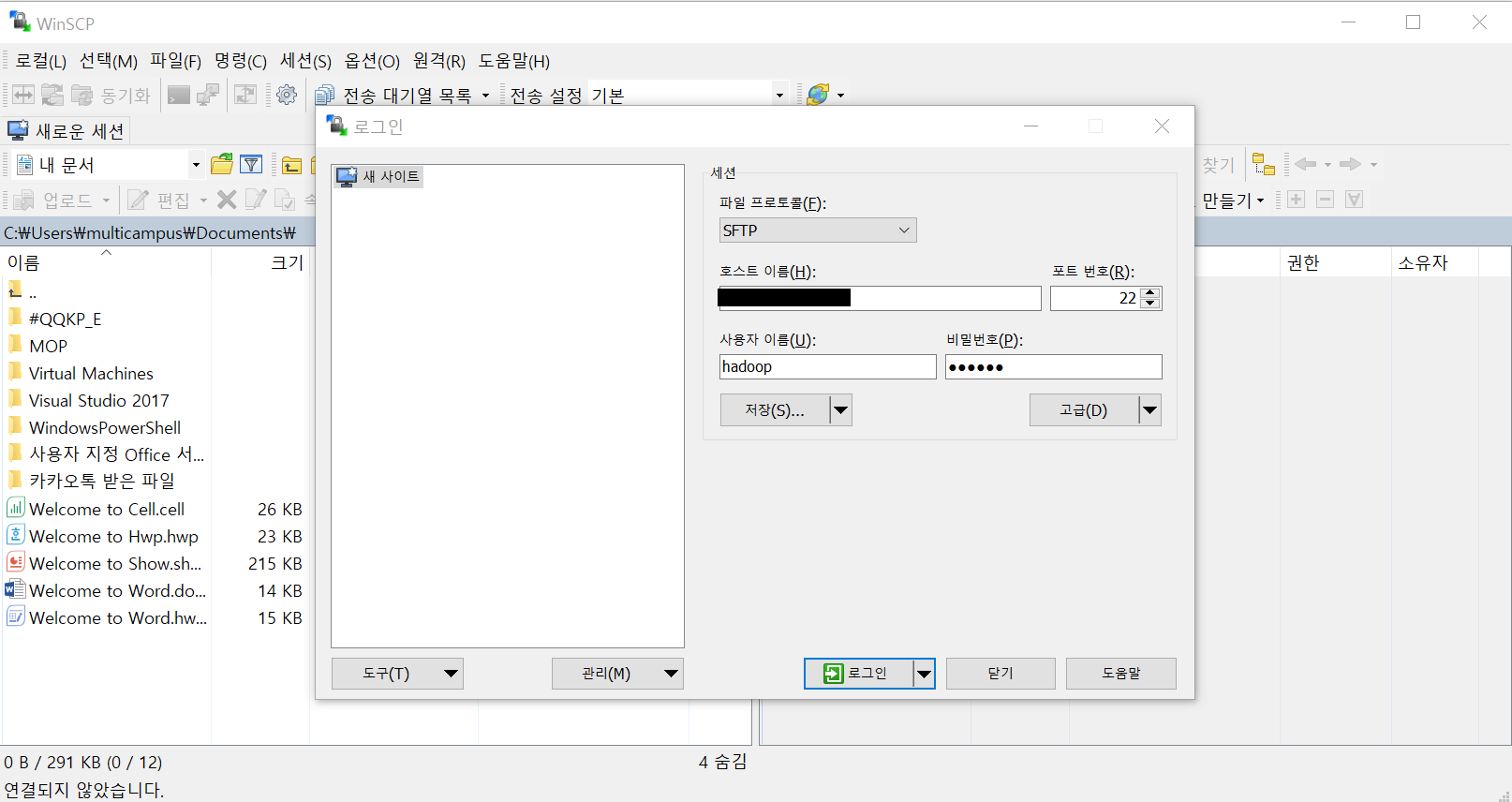Click the 동기화 folder sync button

coord(111,95)
